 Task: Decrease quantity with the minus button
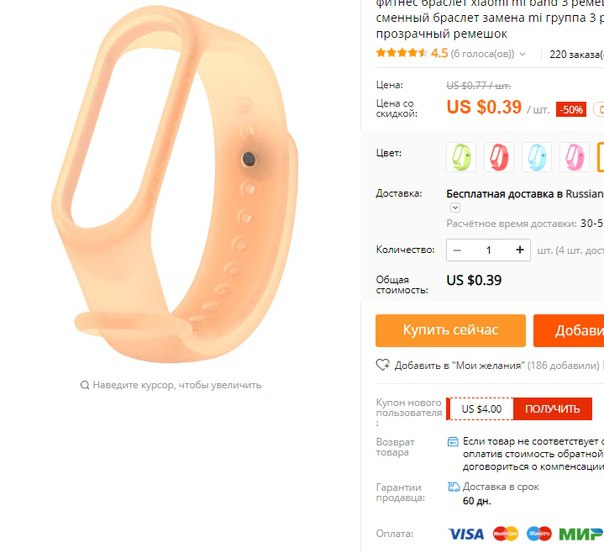coord(457,250)
